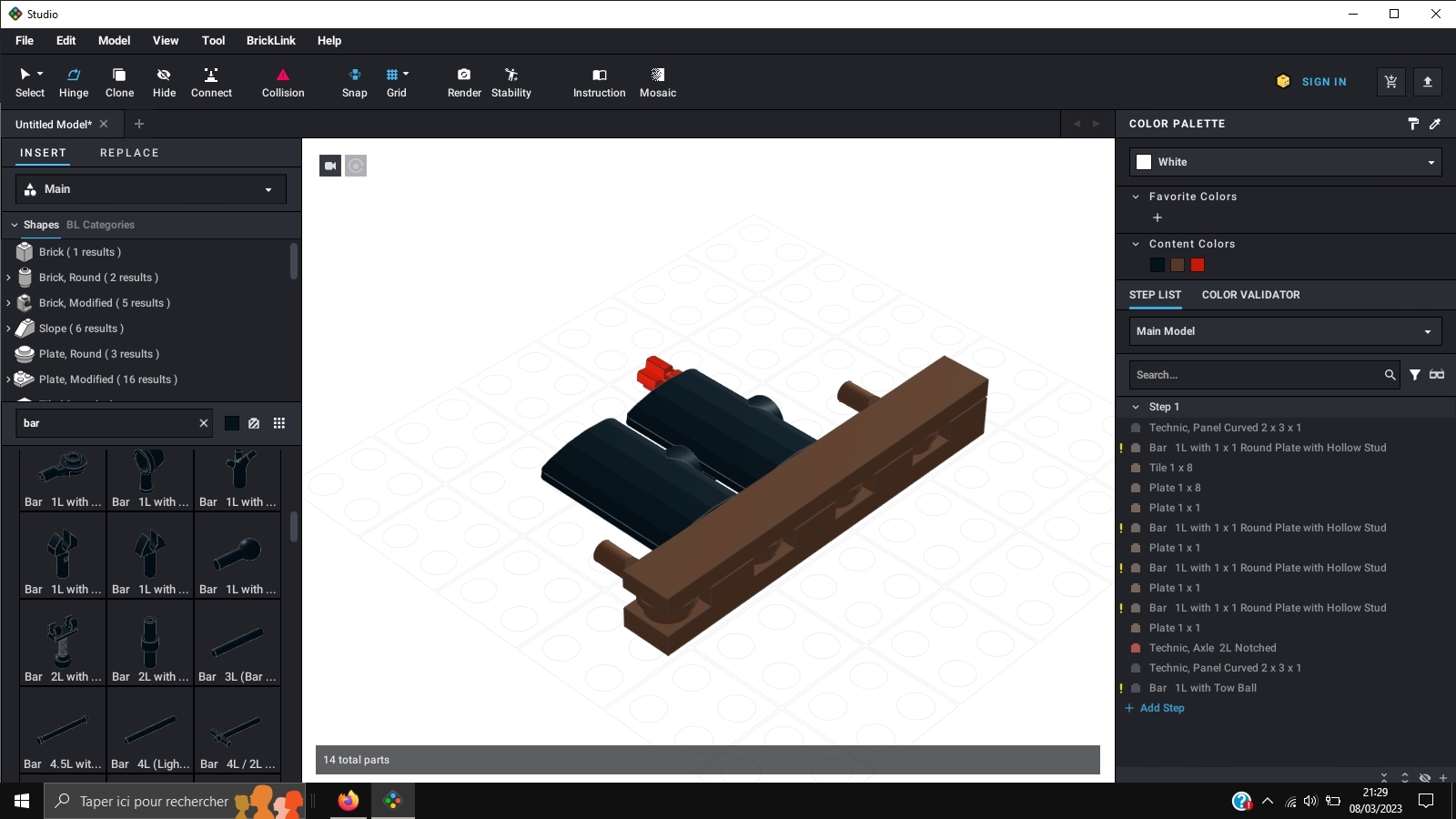
Task: Open the Instruction maker
Action: (x=599, y=82)
